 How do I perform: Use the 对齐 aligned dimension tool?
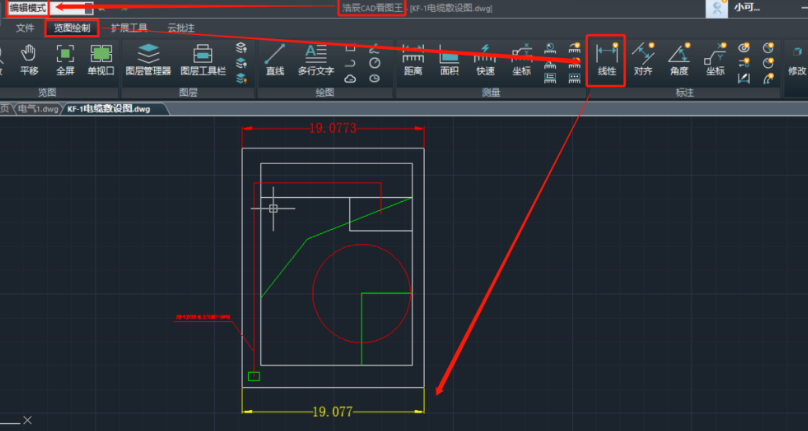(x=643, y=58)
